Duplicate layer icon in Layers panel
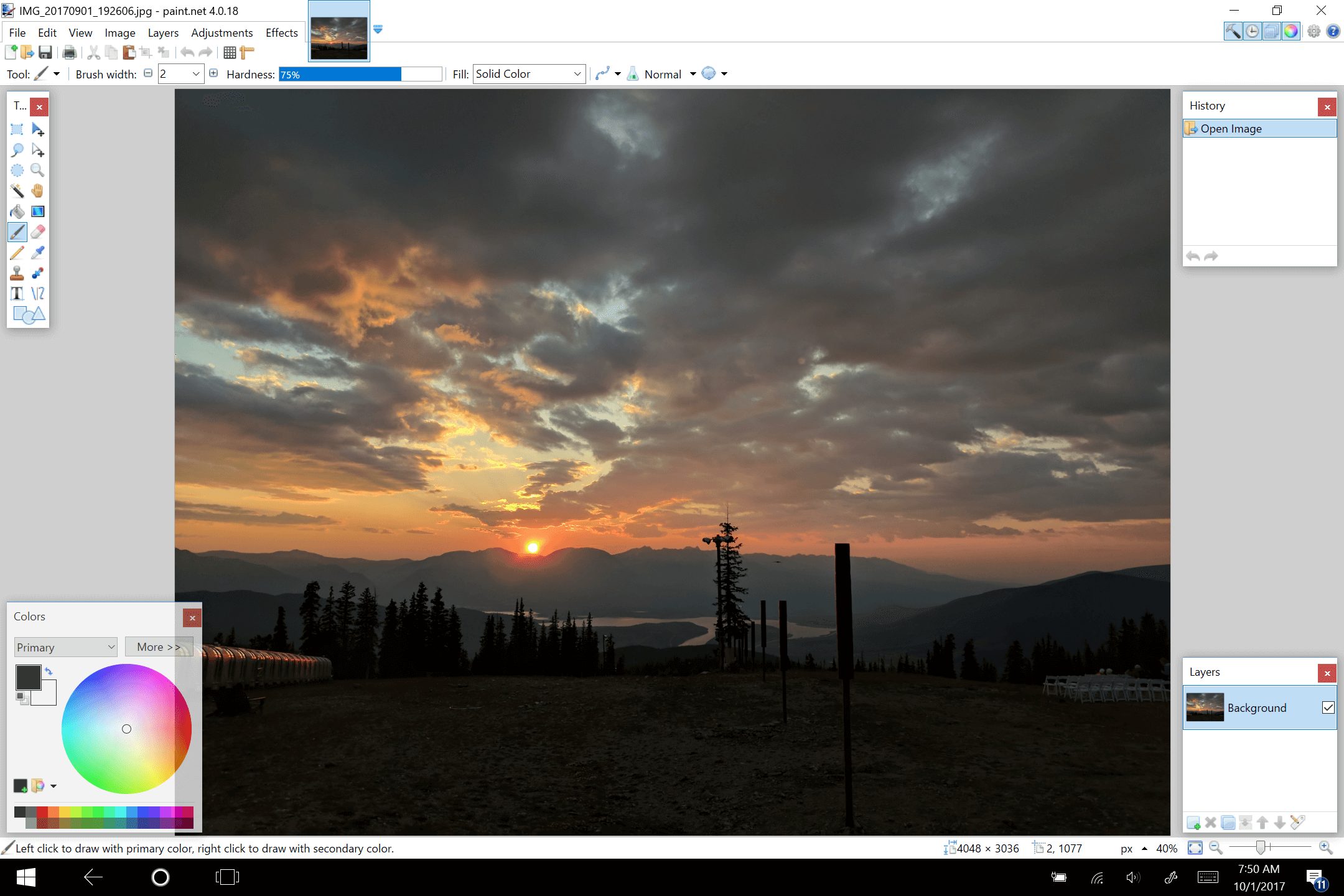 click(x=1228, y=823)
